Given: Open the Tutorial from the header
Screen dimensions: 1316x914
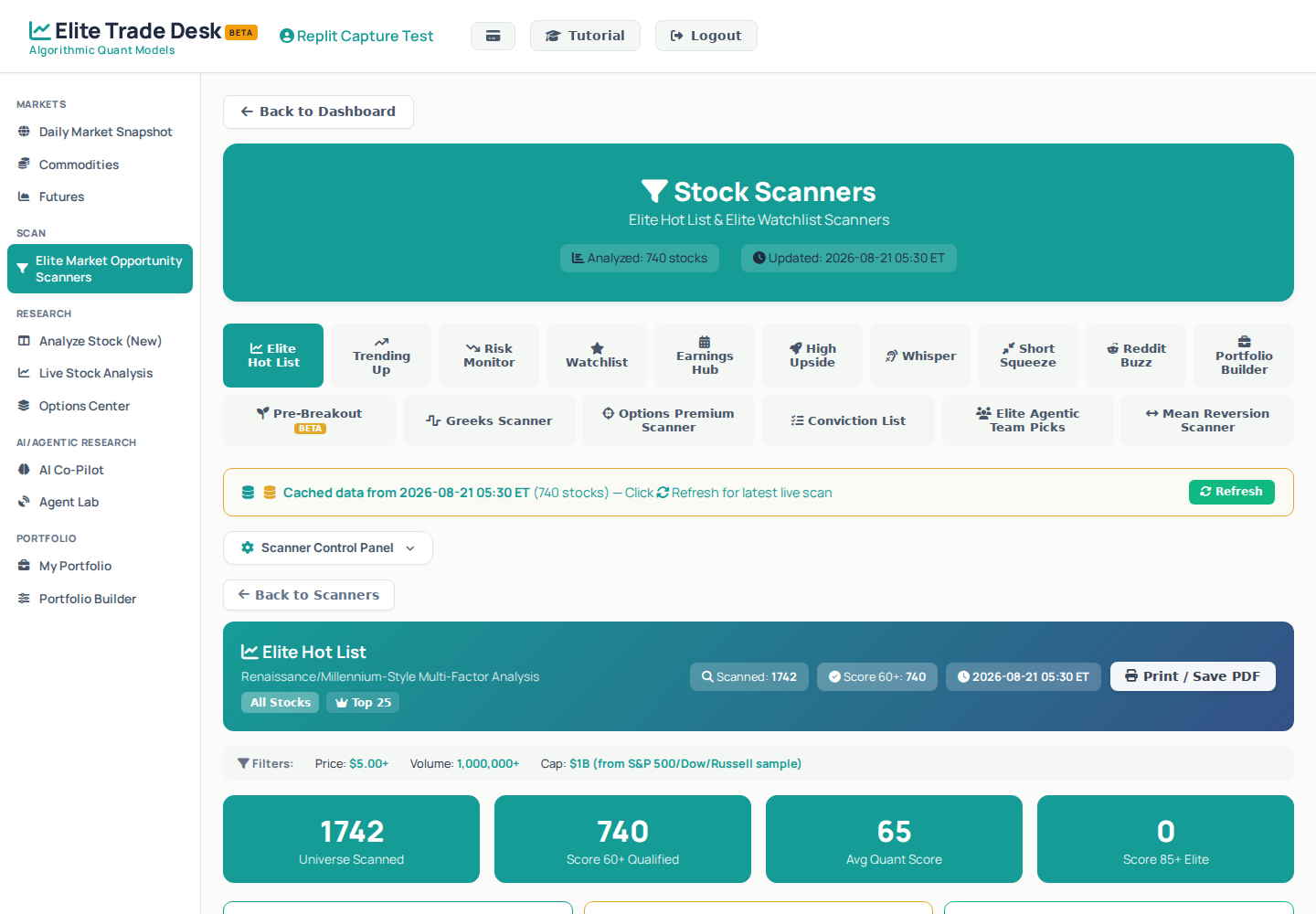Looking at the screenshot, I should [x=585, y=36].
